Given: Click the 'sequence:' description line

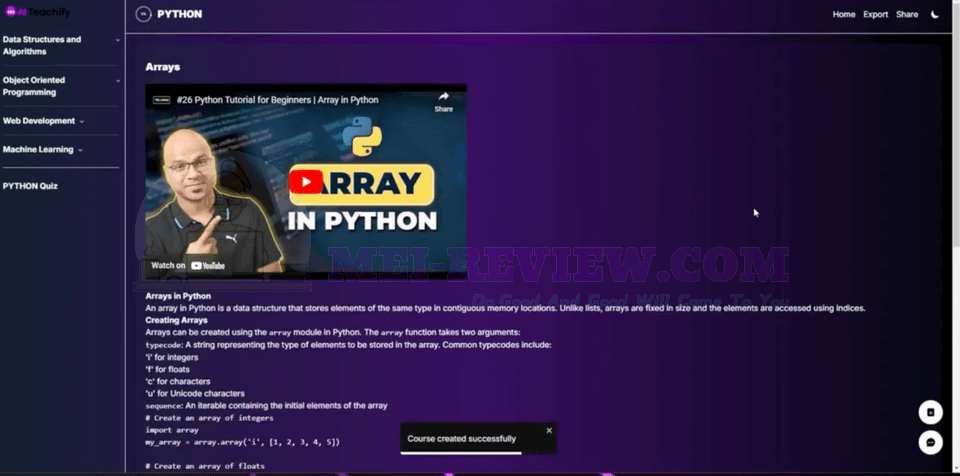Looking at the screenshot, I should click(266, 406).
